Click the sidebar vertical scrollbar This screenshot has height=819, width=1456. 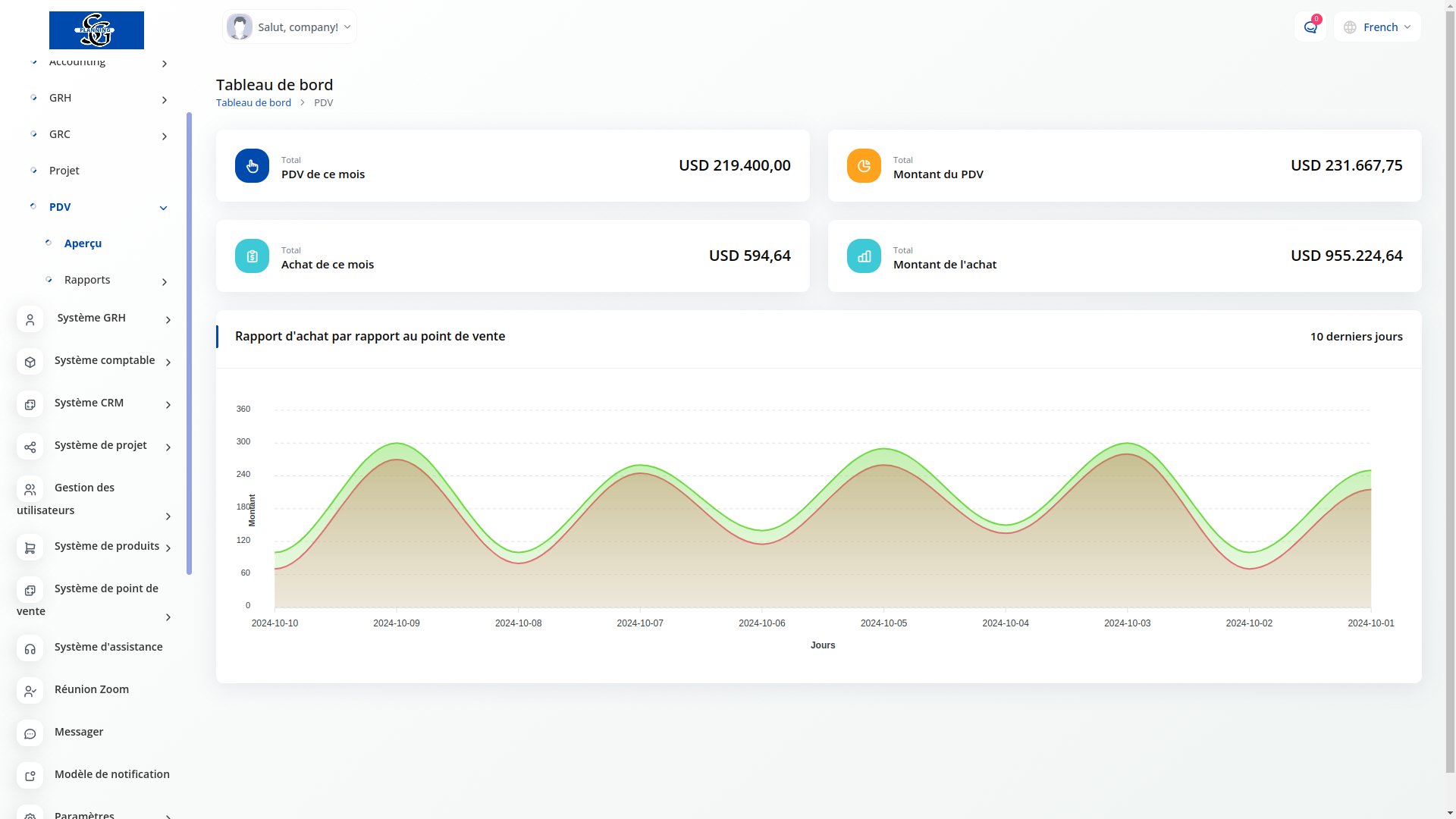click(x=189, y=341)
